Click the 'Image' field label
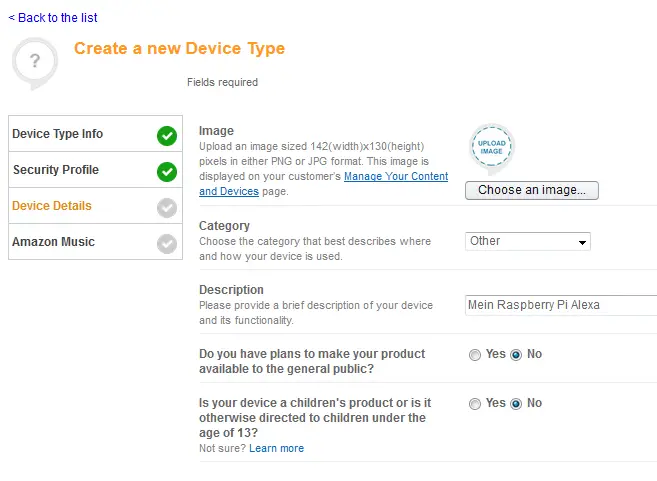Viewport: 657px width, 481px height. [216, 131]
